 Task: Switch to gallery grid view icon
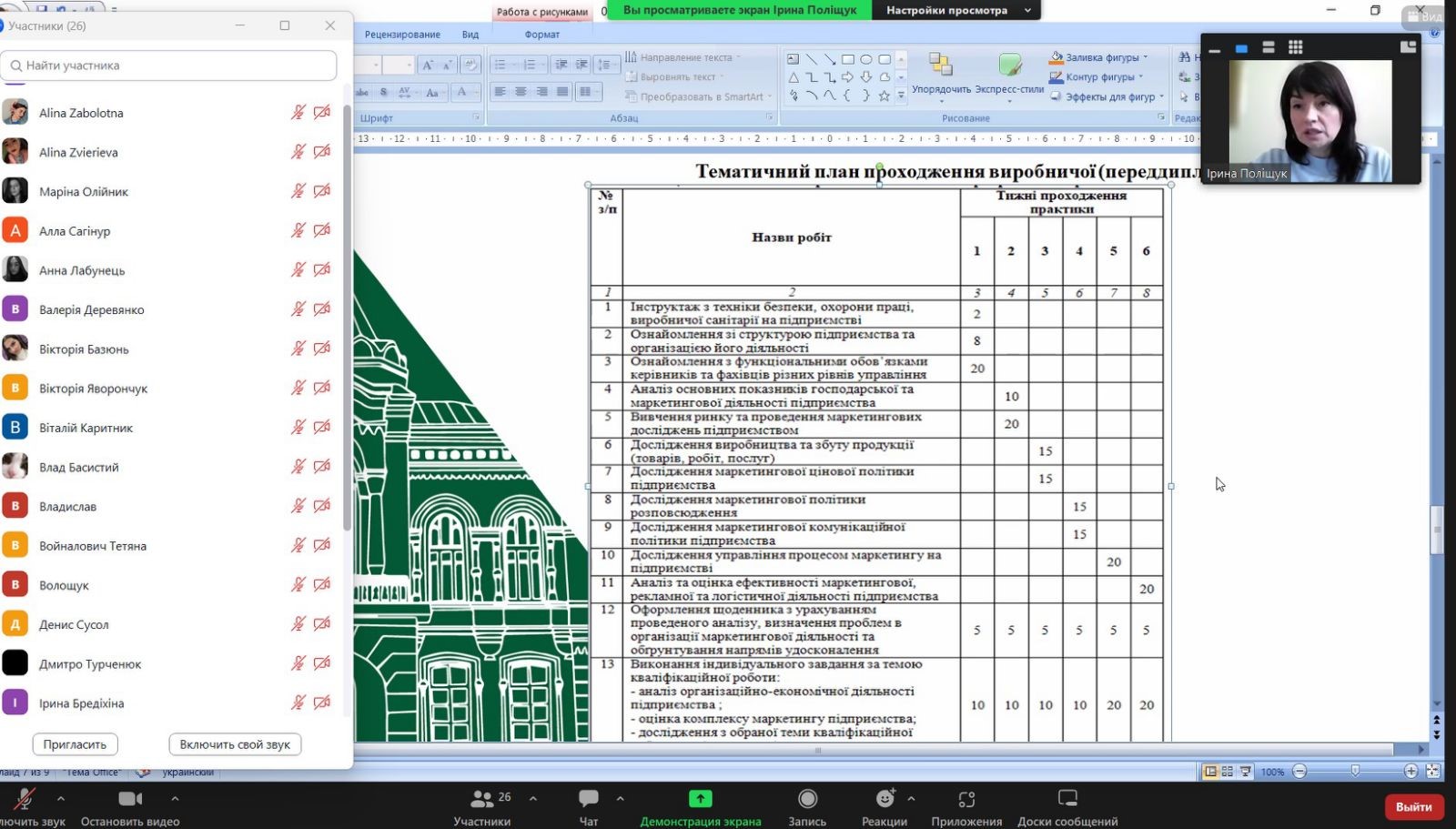1295,47
